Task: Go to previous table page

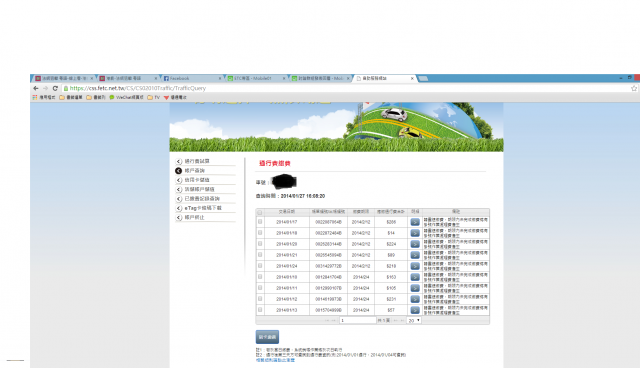Action: coord(333,321)
